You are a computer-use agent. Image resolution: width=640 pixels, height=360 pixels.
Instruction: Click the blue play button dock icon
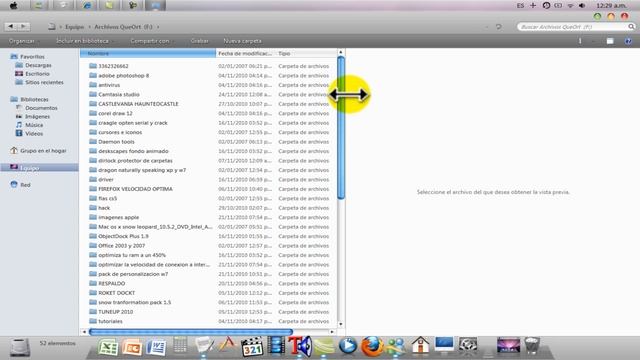348,346
